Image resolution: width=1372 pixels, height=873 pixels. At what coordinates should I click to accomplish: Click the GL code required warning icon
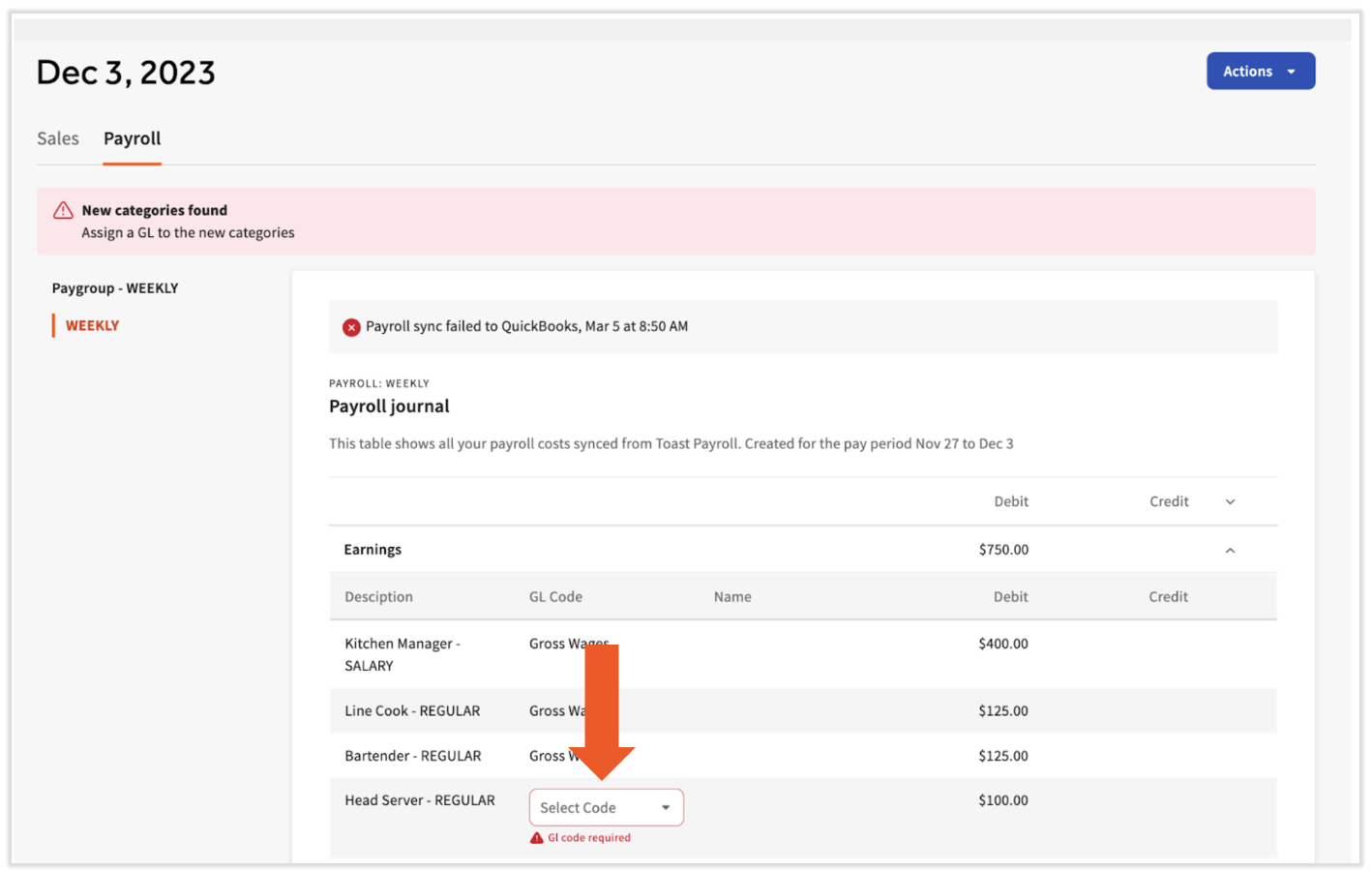click(x=536, y=838)
